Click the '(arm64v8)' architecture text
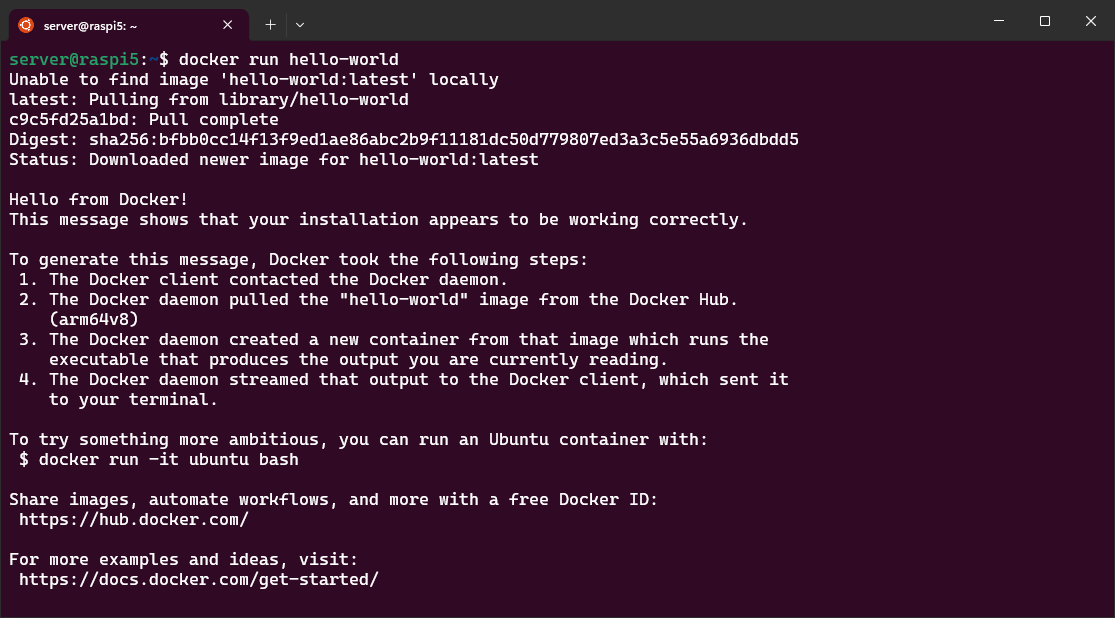This screenshot has width=1115, height=618. (x=93, y=319)
